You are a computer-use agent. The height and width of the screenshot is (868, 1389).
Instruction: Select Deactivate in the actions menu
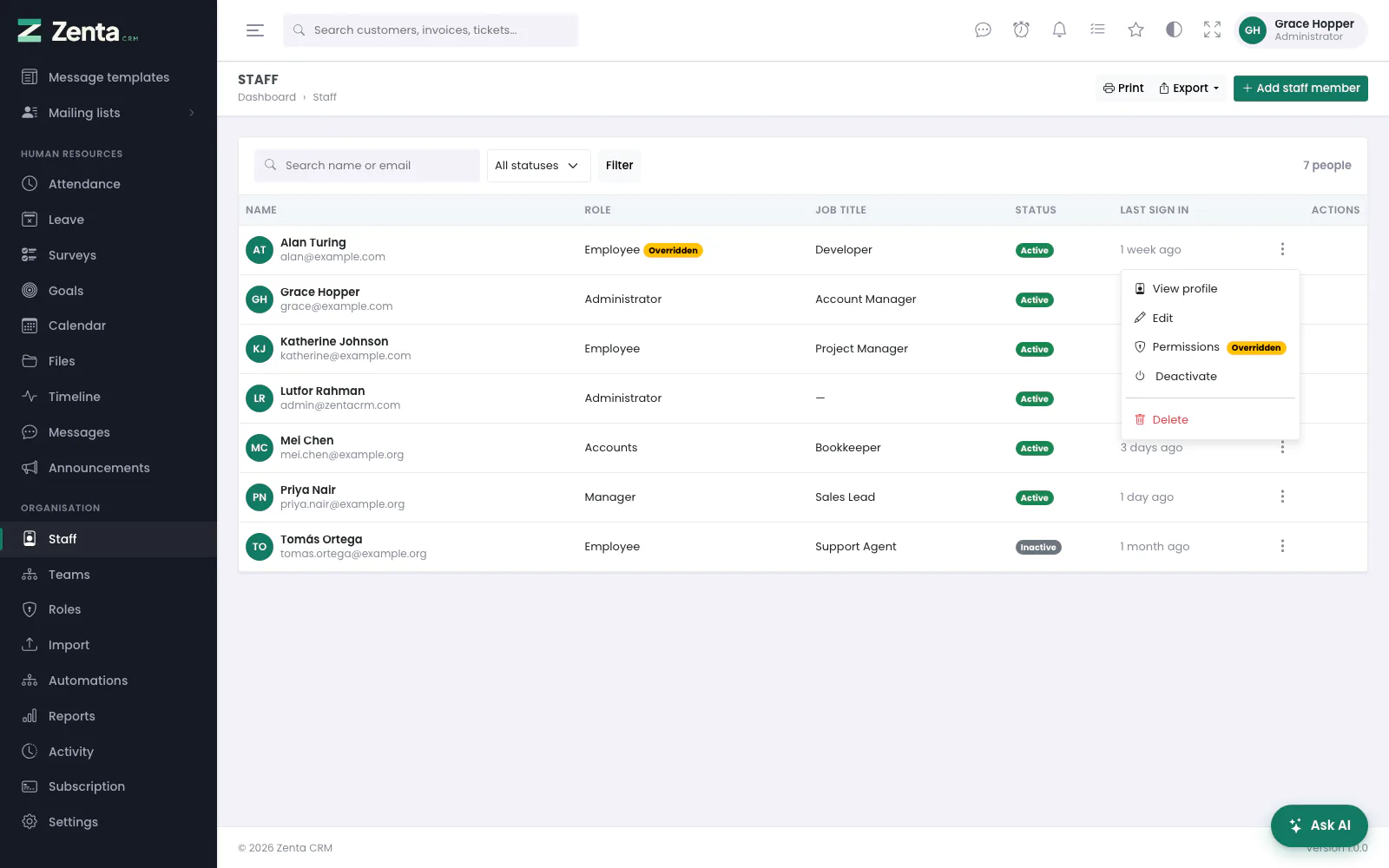[1212, 376]
